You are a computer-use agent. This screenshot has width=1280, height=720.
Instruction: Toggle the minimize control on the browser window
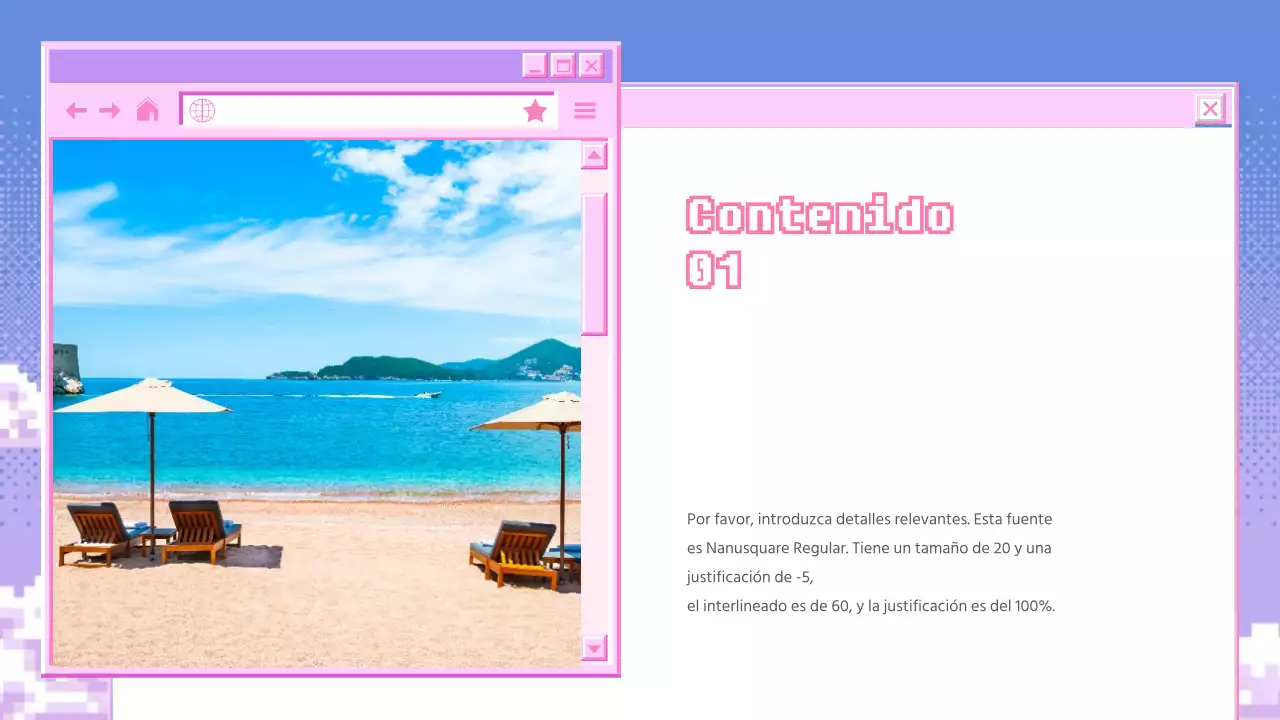535,64
